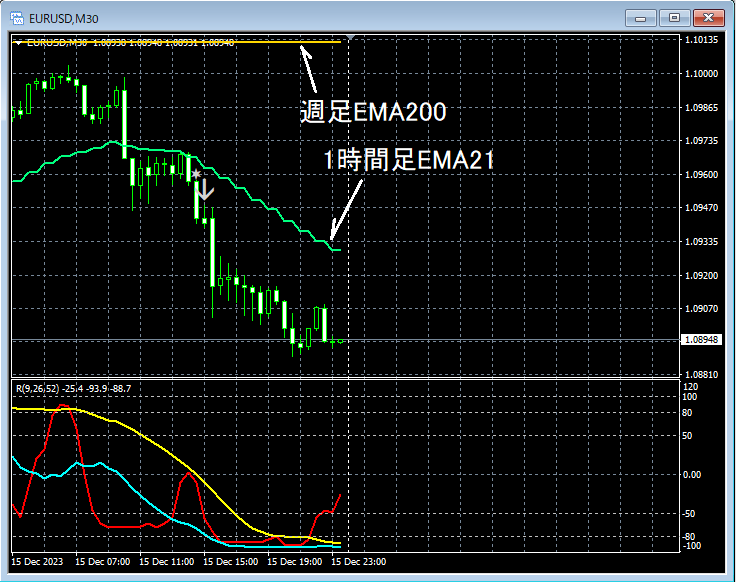Click the 15 Dec 23:00 time label

pos(359,562)
